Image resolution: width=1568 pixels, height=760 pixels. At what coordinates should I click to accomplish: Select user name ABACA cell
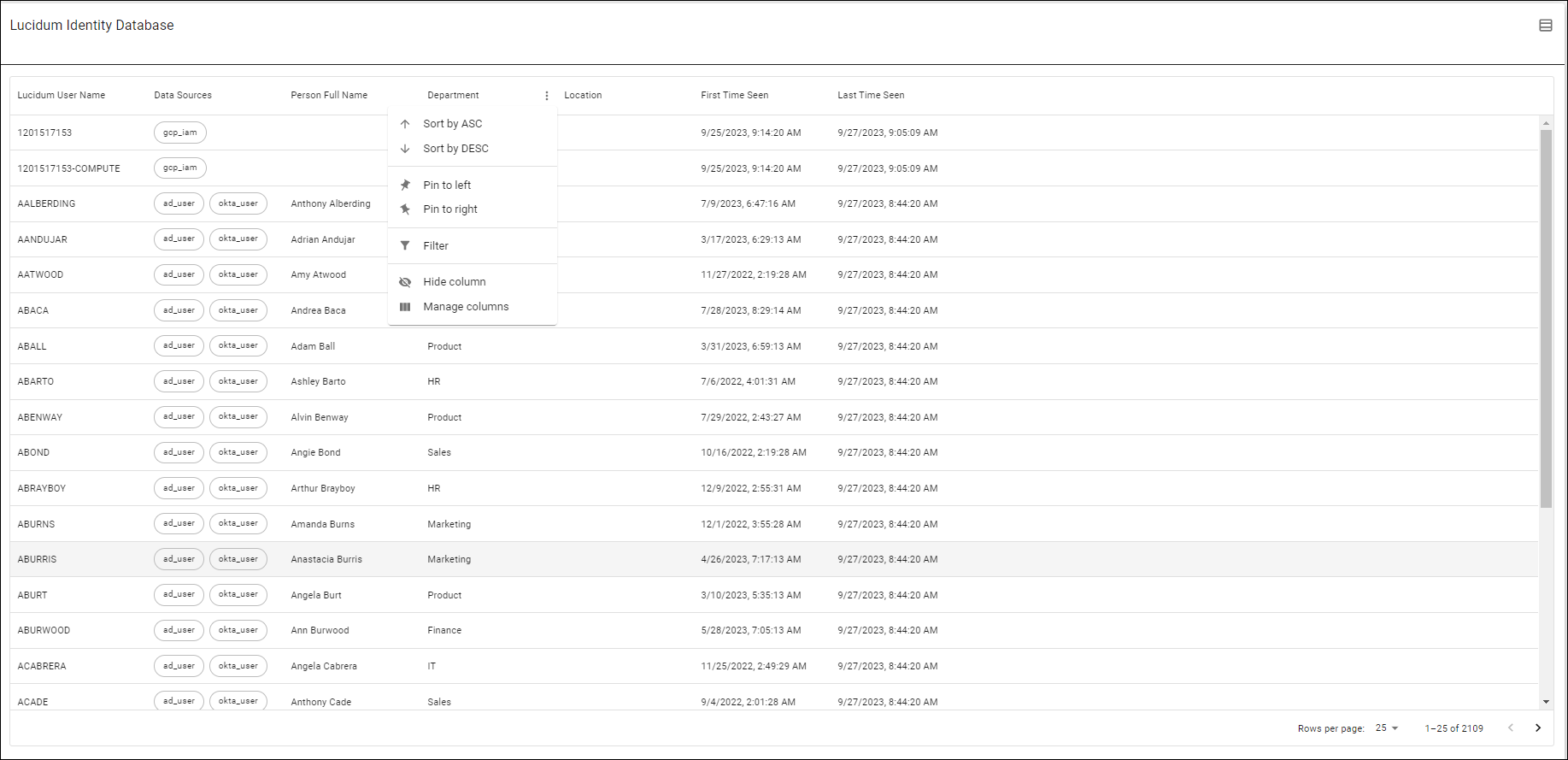tap(33, 311)
